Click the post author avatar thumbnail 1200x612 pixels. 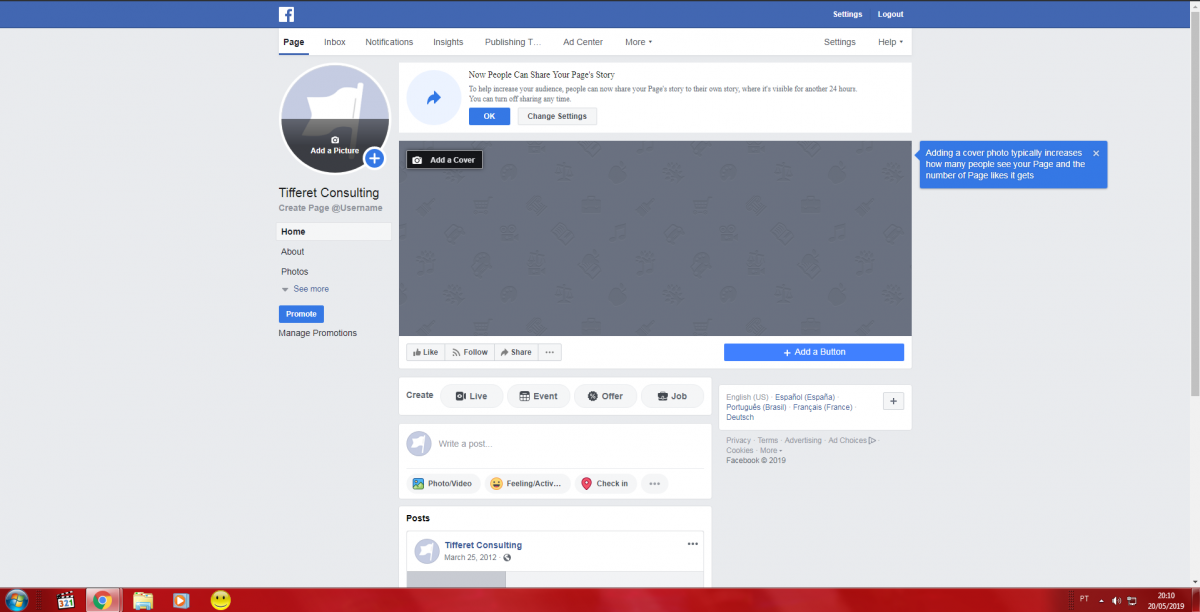coord(427,551)
